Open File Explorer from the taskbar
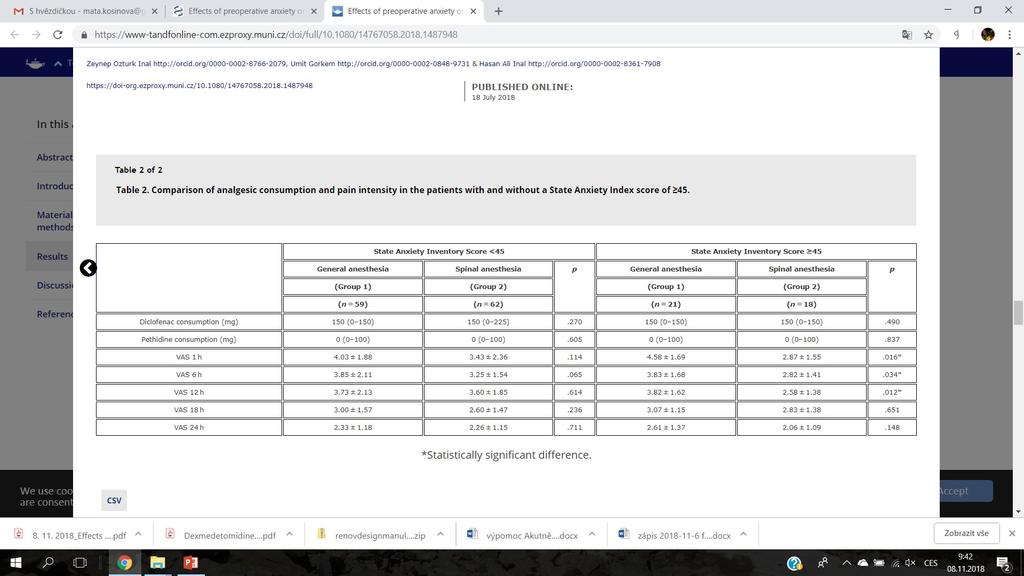The width and height of the screenshot is (1024, 576). (157, 563)
